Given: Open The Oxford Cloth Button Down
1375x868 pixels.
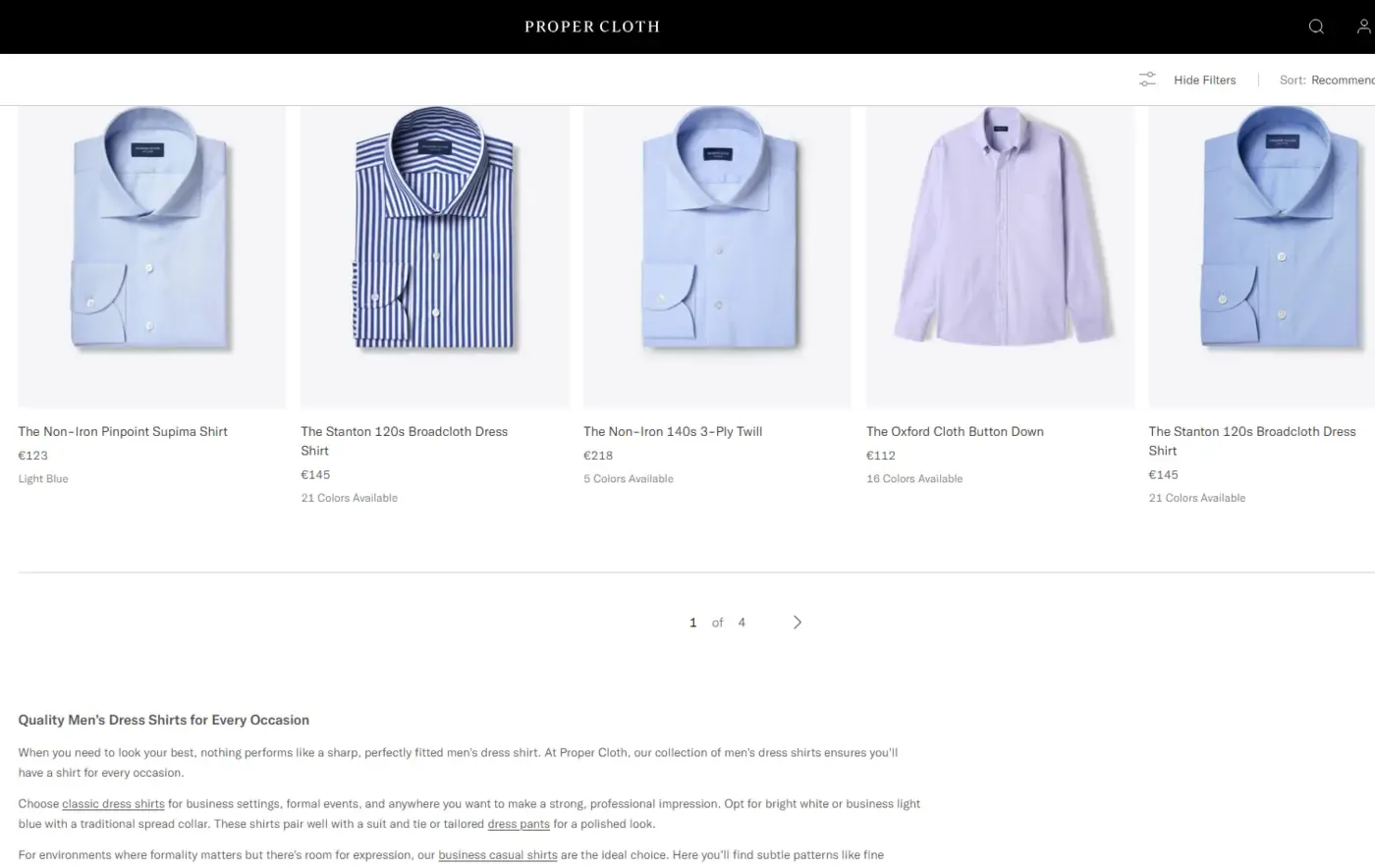Looking at the screenshot, I should tap(954, 431).
